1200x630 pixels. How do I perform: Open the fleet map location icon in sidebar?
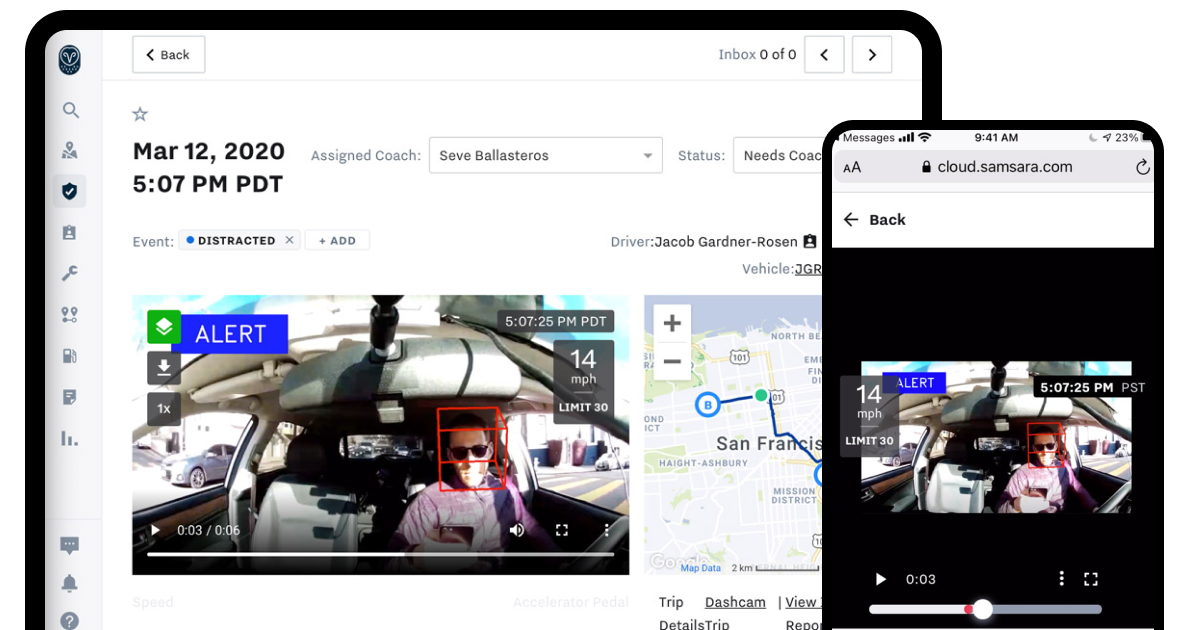click(69, 151)
